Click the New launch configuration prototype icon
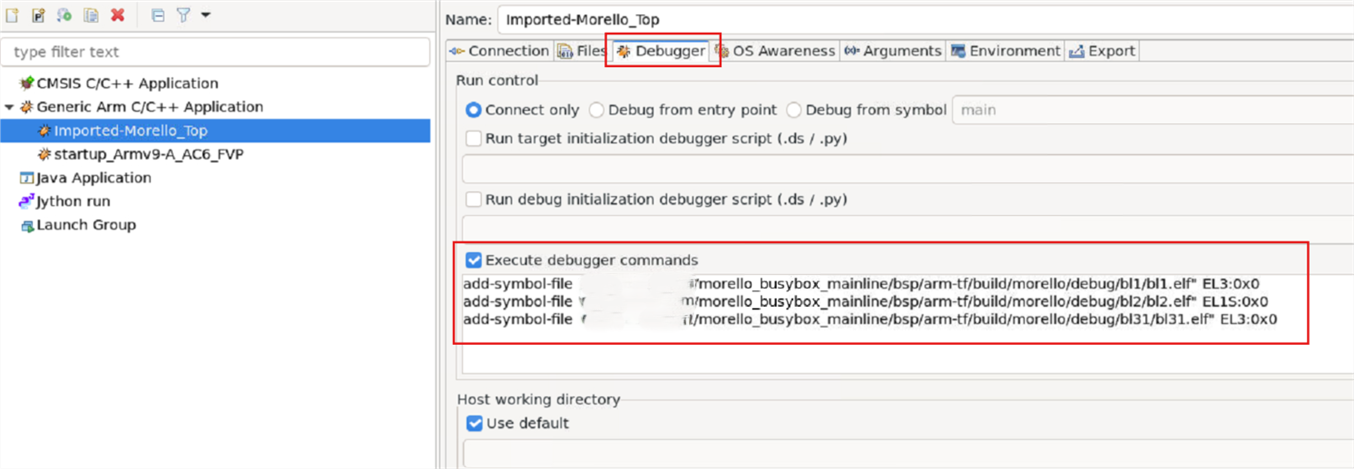Screen dimensions: 1354x469 pyautogui.click(x=39, y=15)
